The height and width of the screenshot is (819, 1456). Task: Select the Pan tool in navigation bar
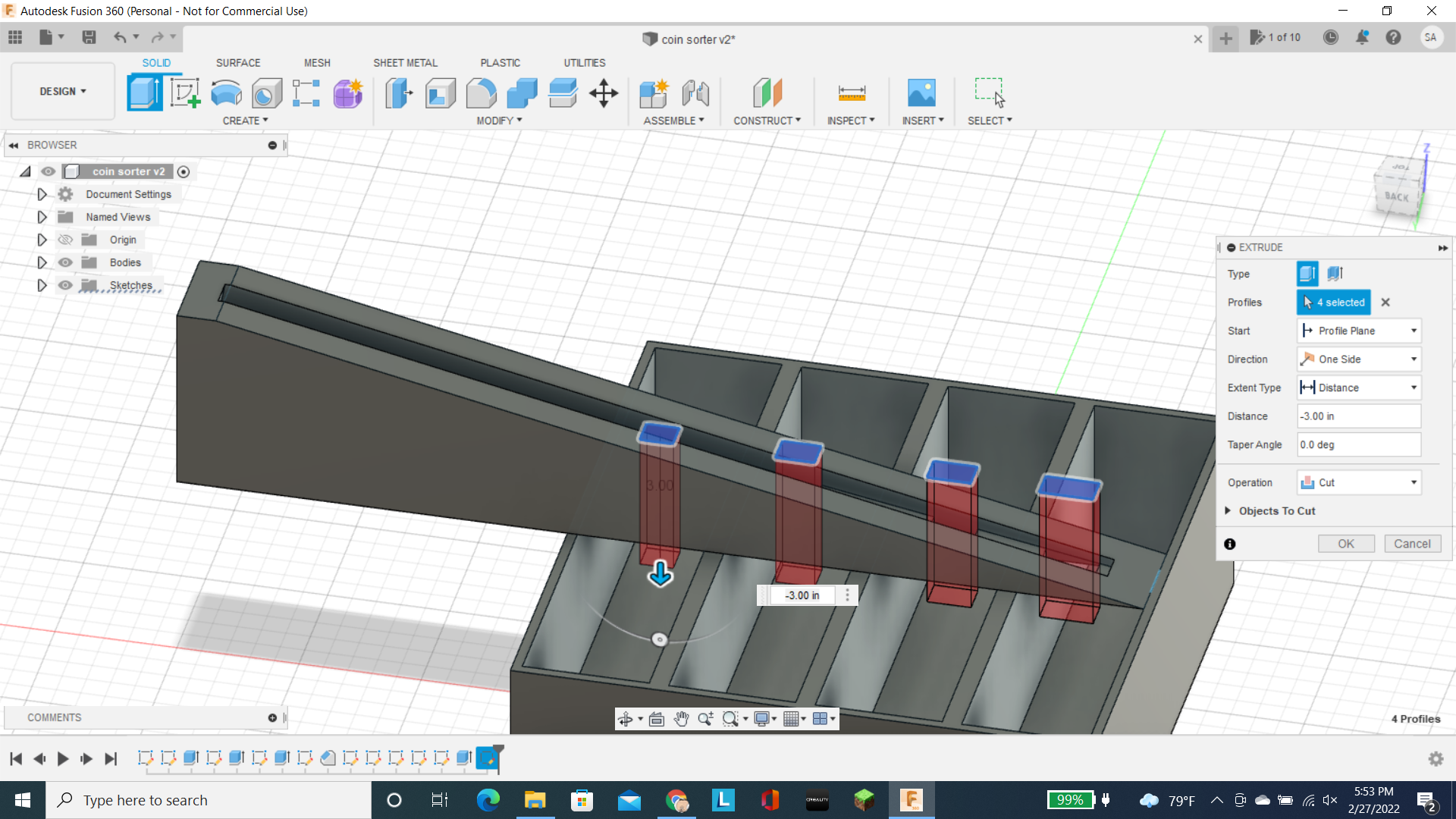680,718
